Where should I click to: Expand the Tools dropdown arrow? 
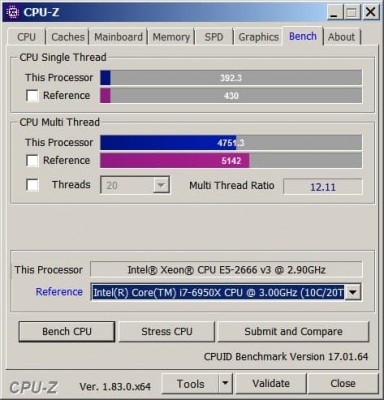226,384
